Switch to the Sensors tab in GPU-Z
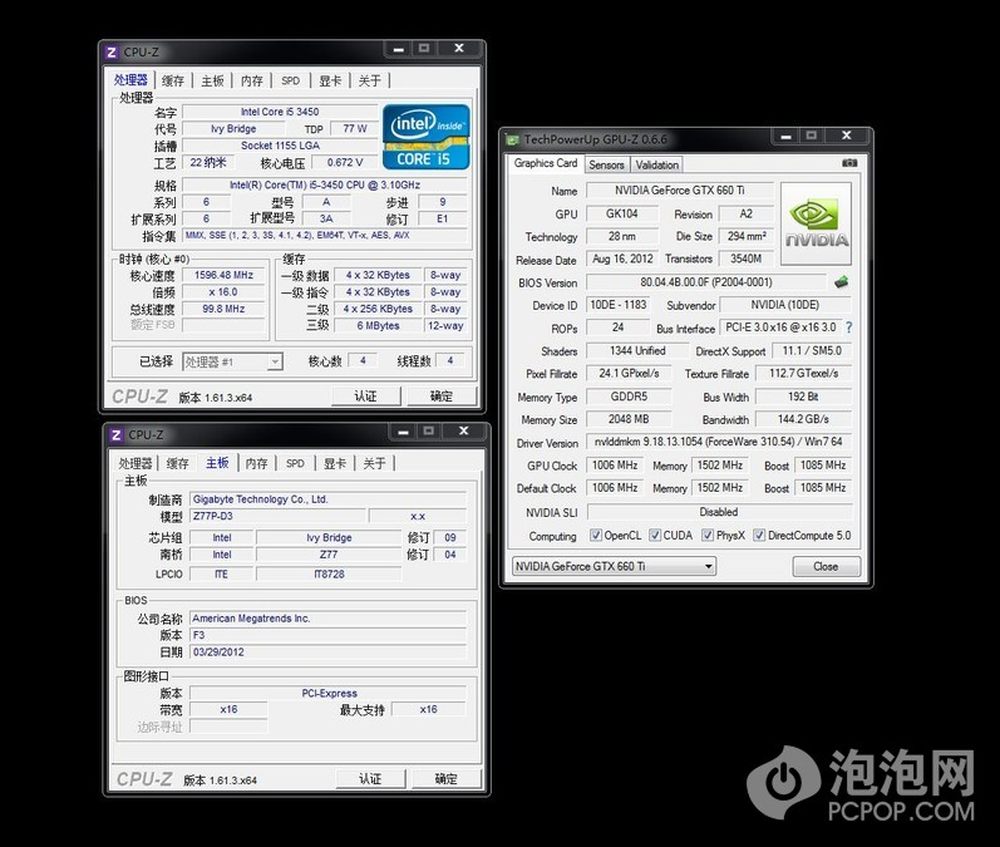This screenshot has height=847, width=1000. click(x=607, y=165)
